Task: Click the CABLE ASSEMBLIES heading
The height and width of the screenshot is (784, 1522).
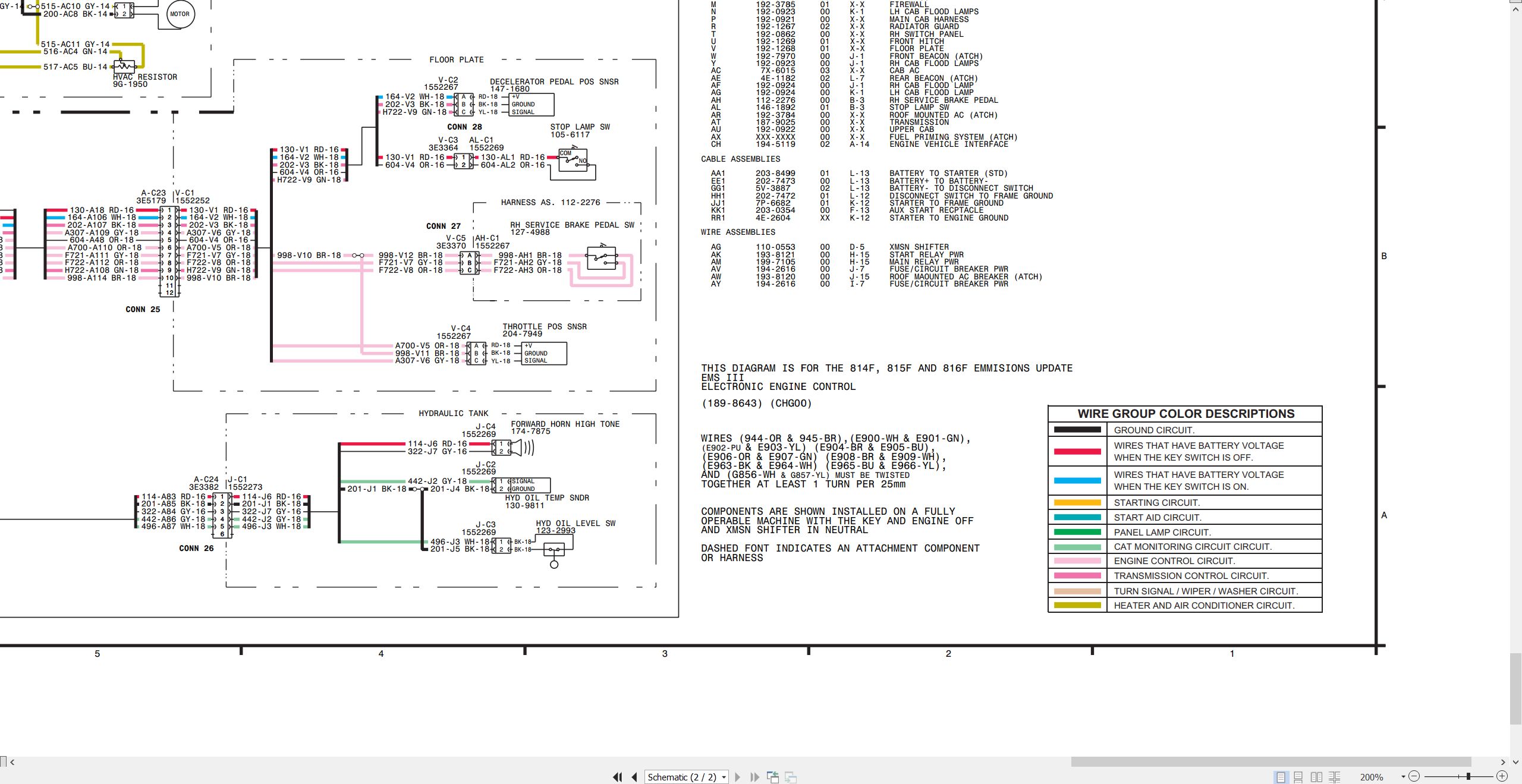Action: click(740, 159)
